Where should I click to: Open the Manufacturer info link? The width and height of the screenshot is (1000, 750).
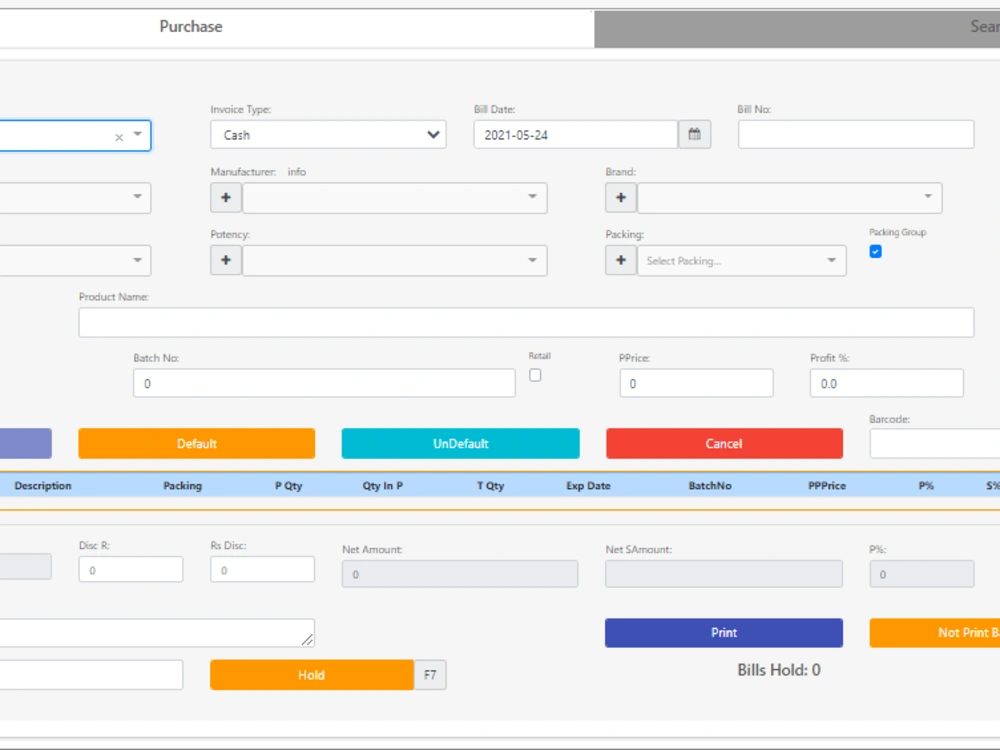coord(297,172)
